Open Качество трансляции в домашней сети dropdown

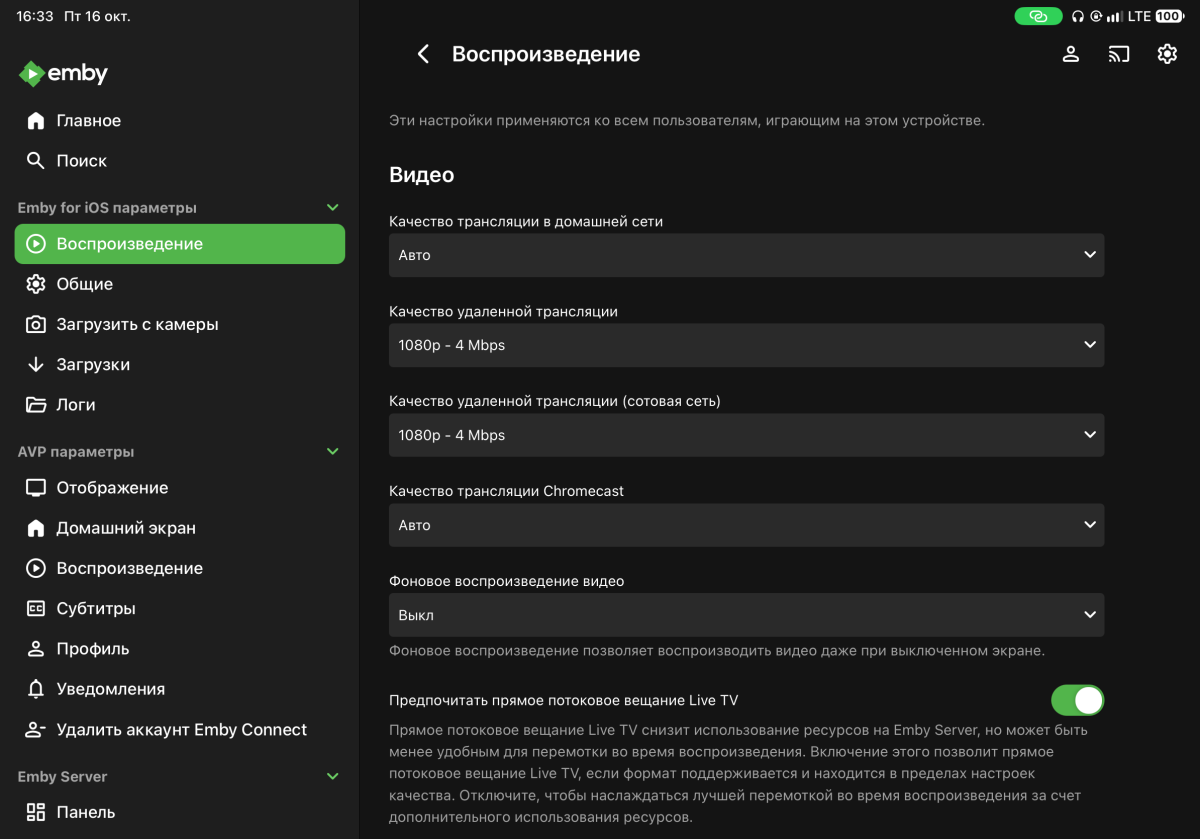coord(746,255)
